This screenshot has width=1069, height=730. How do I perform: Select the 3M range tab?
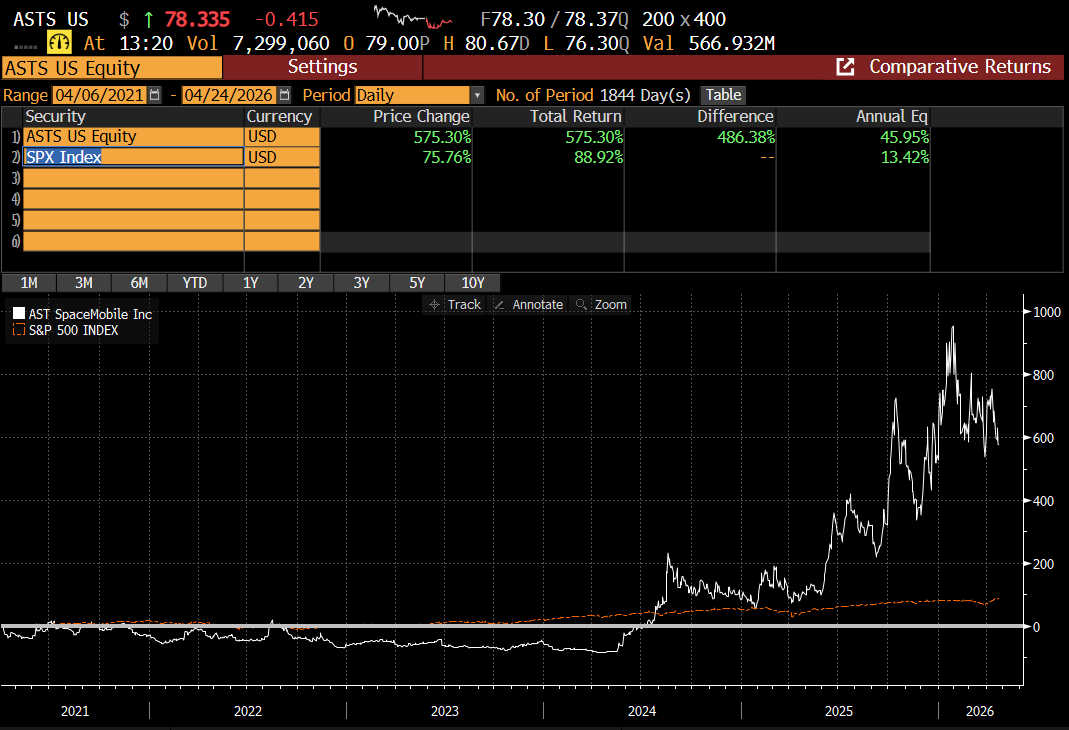click(x=84, y=283)
